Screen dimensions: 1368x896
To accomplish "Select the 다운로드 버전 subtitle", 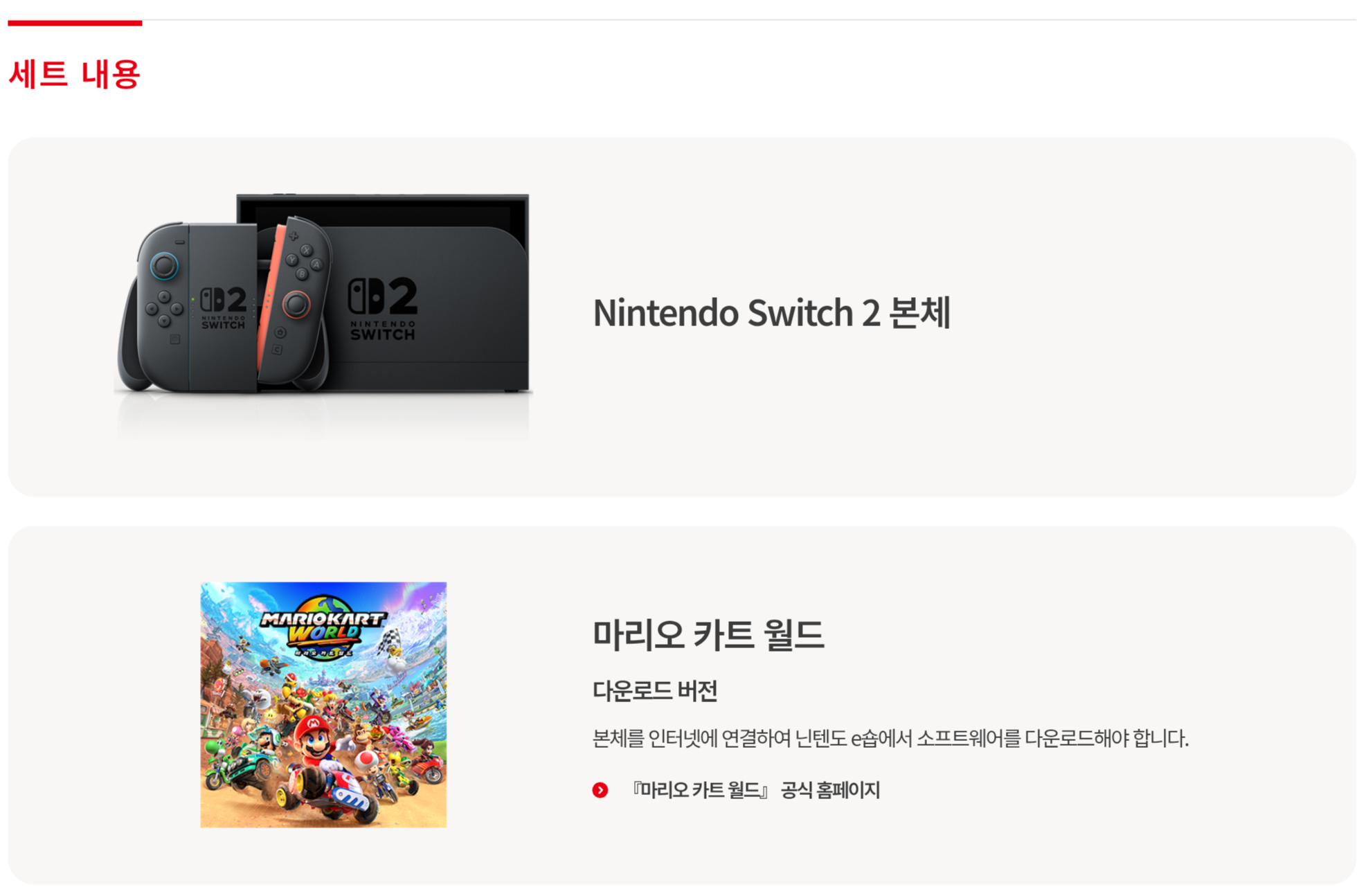I will click(x=655, y=691).
